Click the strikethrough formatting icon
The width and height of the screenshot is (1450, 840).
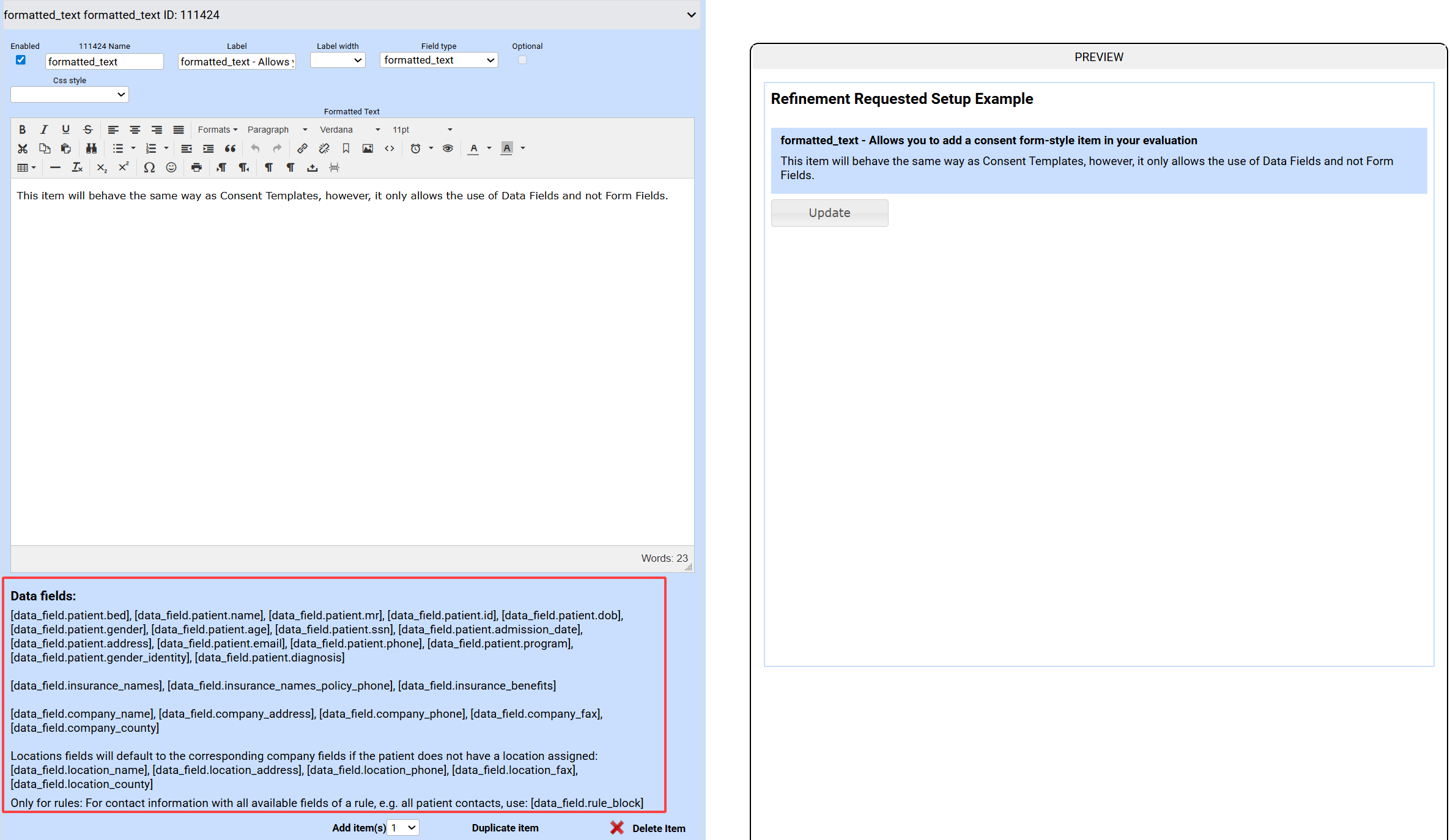(87, 130)
